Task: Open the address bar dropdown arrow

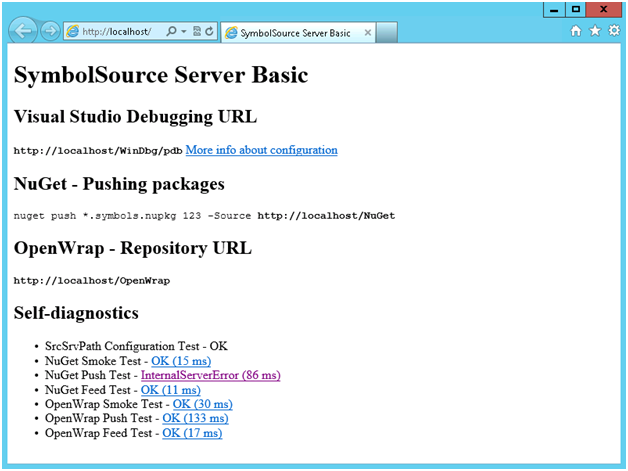Action: click(183, 32)
